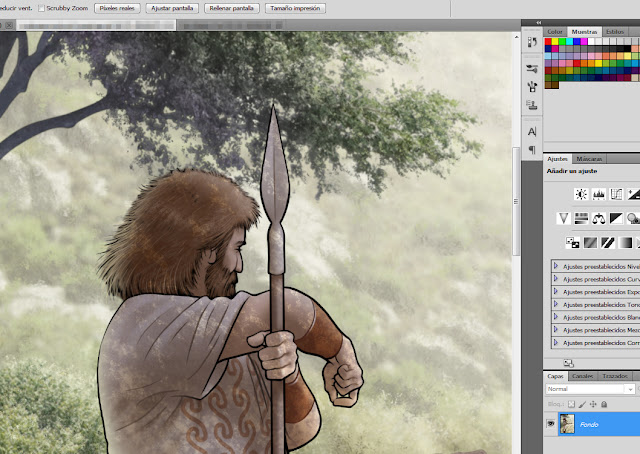Click the scroll up arrow of canvas

click(516, 37)
